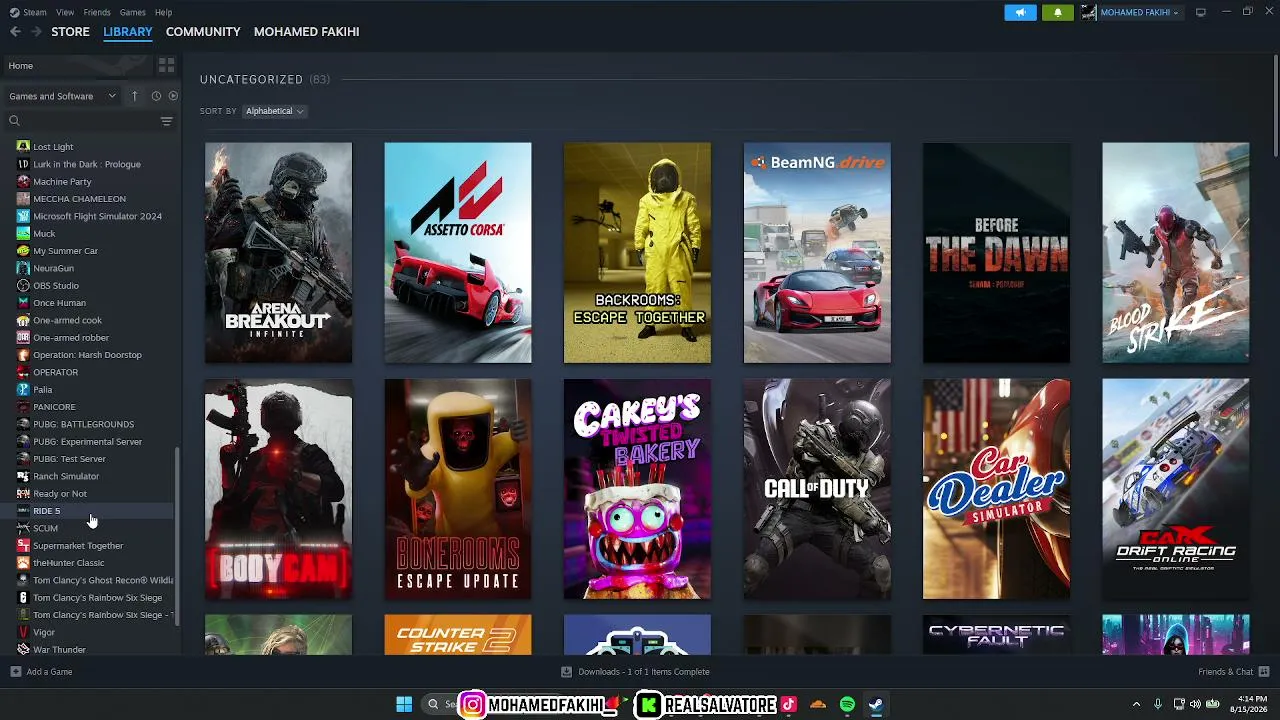1280x720 pixels.
Task: Click the microphone system tray icon
Action: [1158, 705]
